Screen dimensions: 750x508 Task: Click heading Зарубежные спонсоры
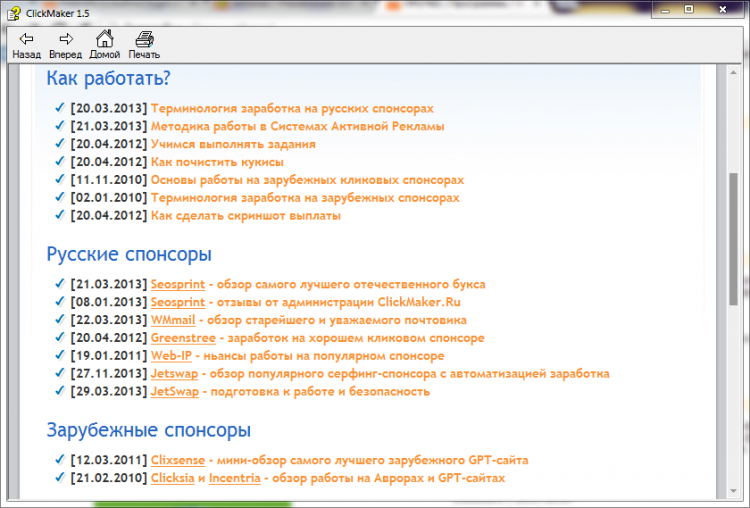[x=149, y=430]
